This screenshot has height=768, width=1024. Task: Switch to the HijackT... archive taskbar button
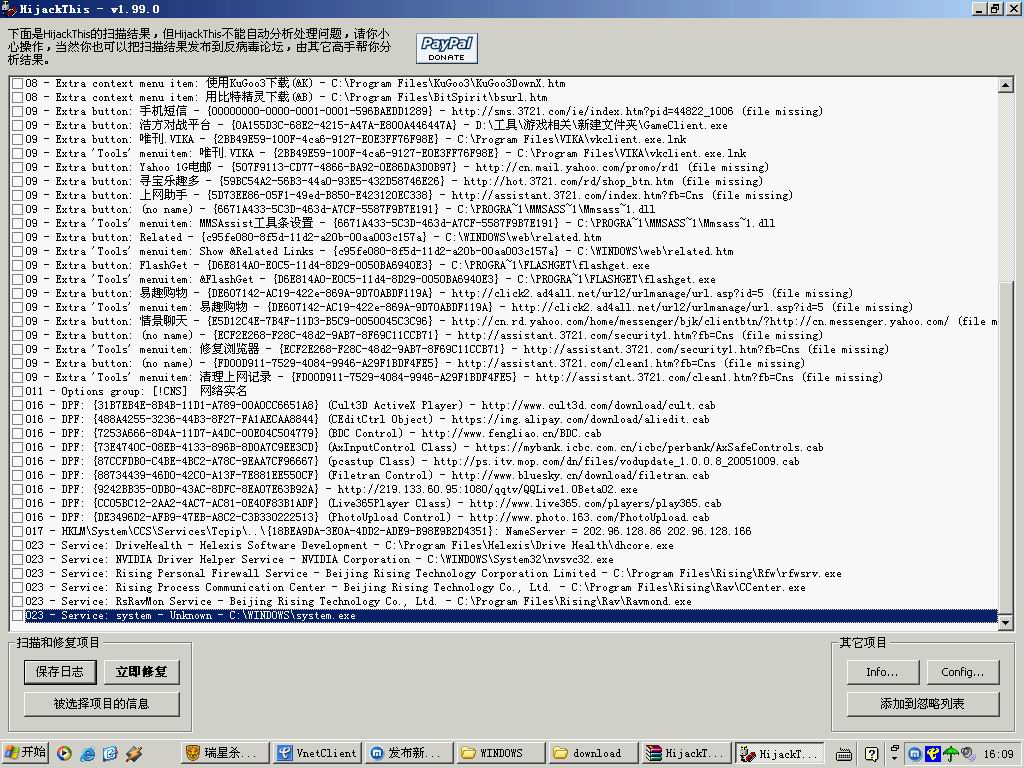pyautogui.click(x=685, y=753)
